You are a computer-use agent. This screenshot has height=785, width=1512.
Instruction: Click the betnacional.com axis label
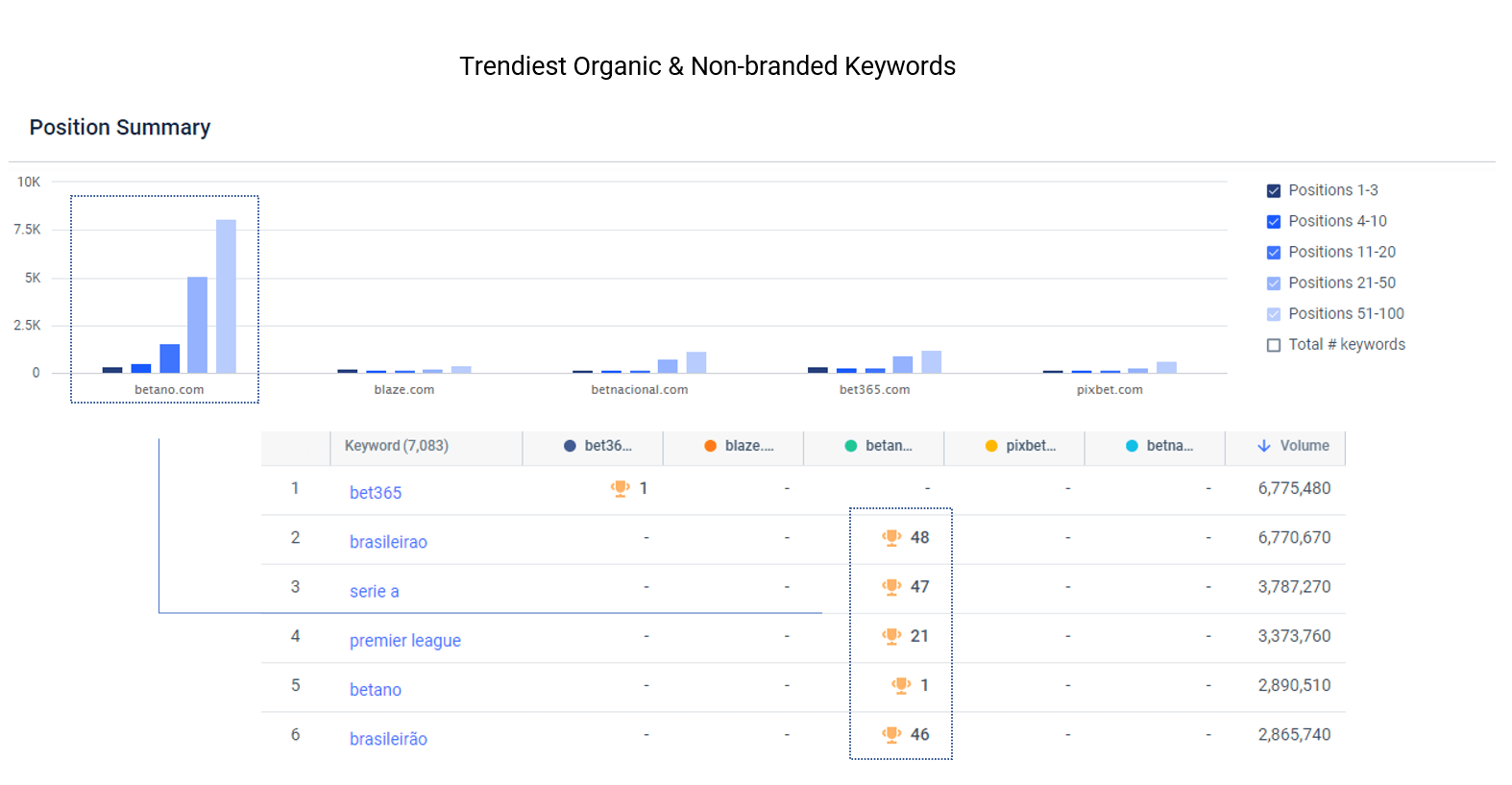(x=640, y=390)
